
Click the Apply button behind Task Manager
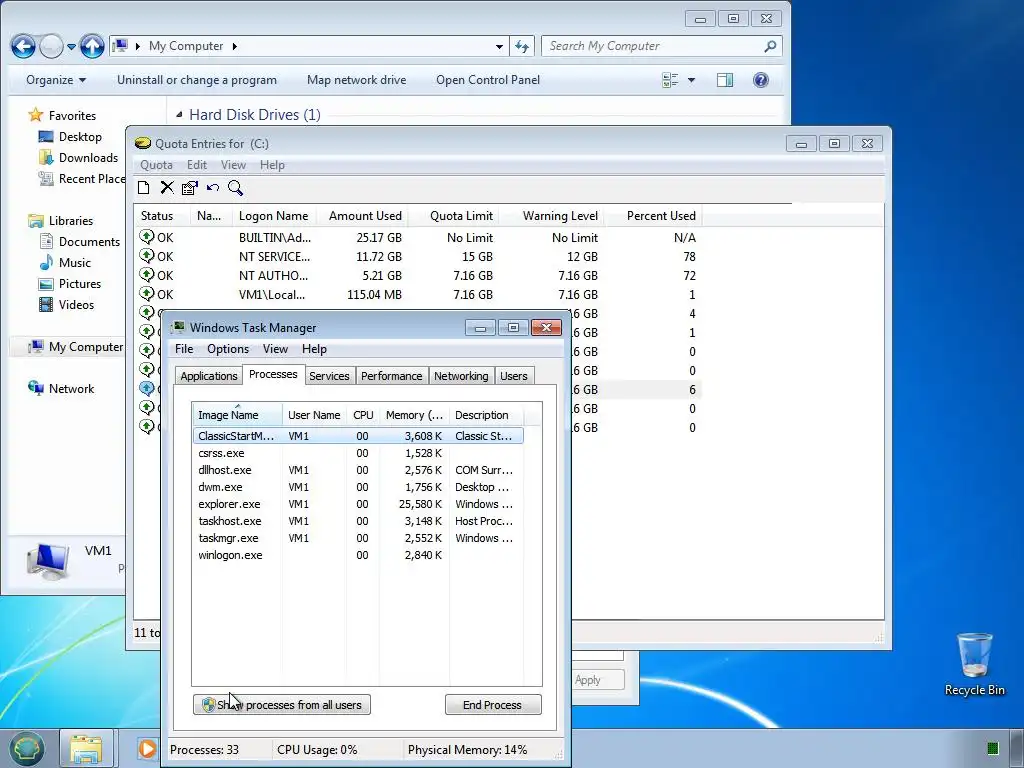(x=598, y=680)
